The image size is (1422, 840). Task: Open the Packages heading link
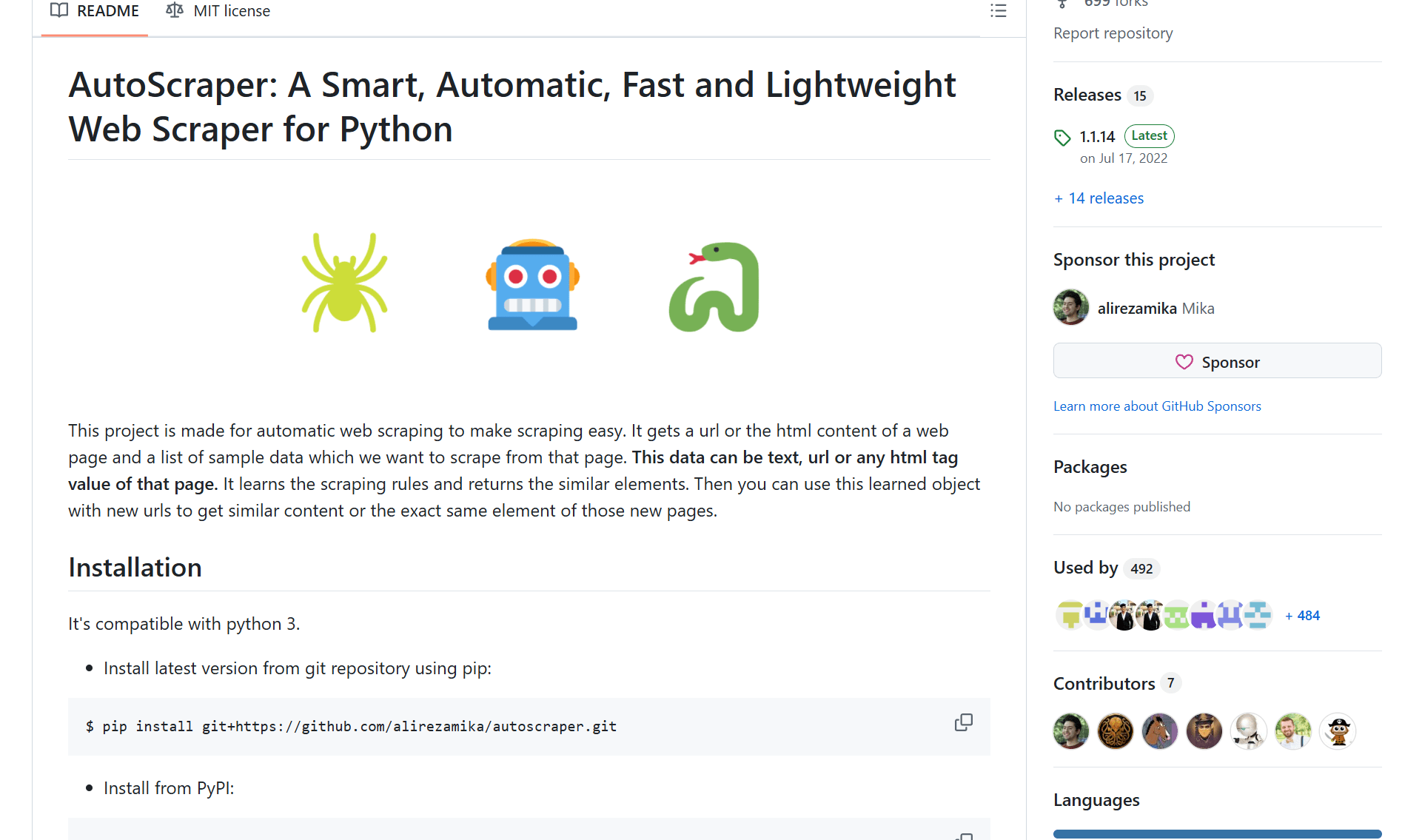point(1090,467)
